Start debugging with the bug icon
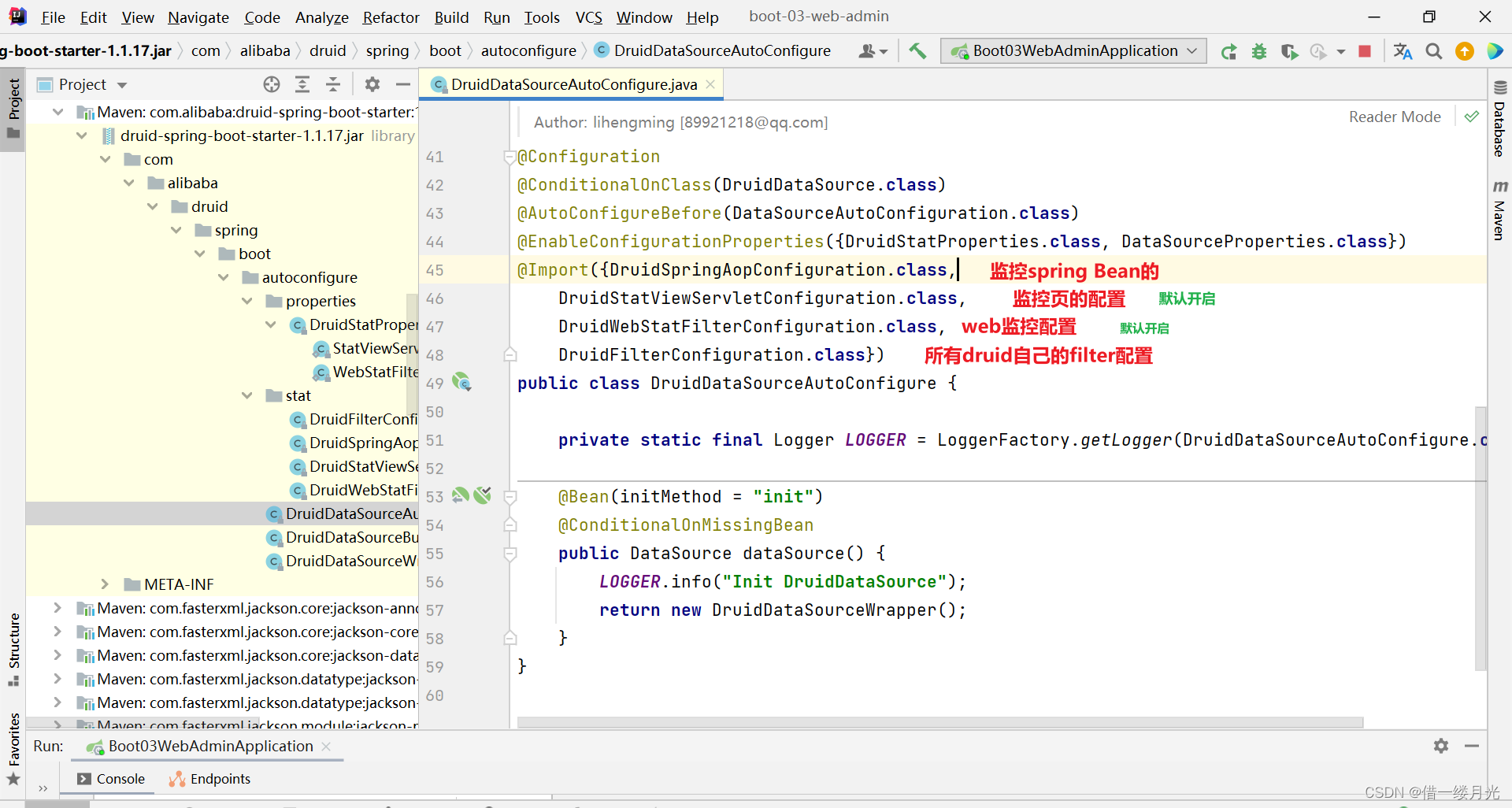This screenshot has width=1512, height=808. point(1259,52)
